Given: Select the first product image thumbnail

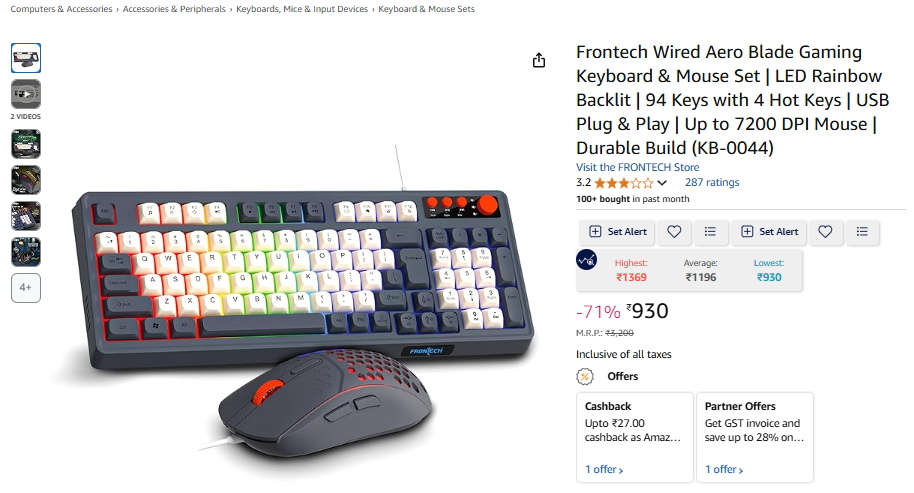Looking at the screenshot, I should (x=26, y=58).
